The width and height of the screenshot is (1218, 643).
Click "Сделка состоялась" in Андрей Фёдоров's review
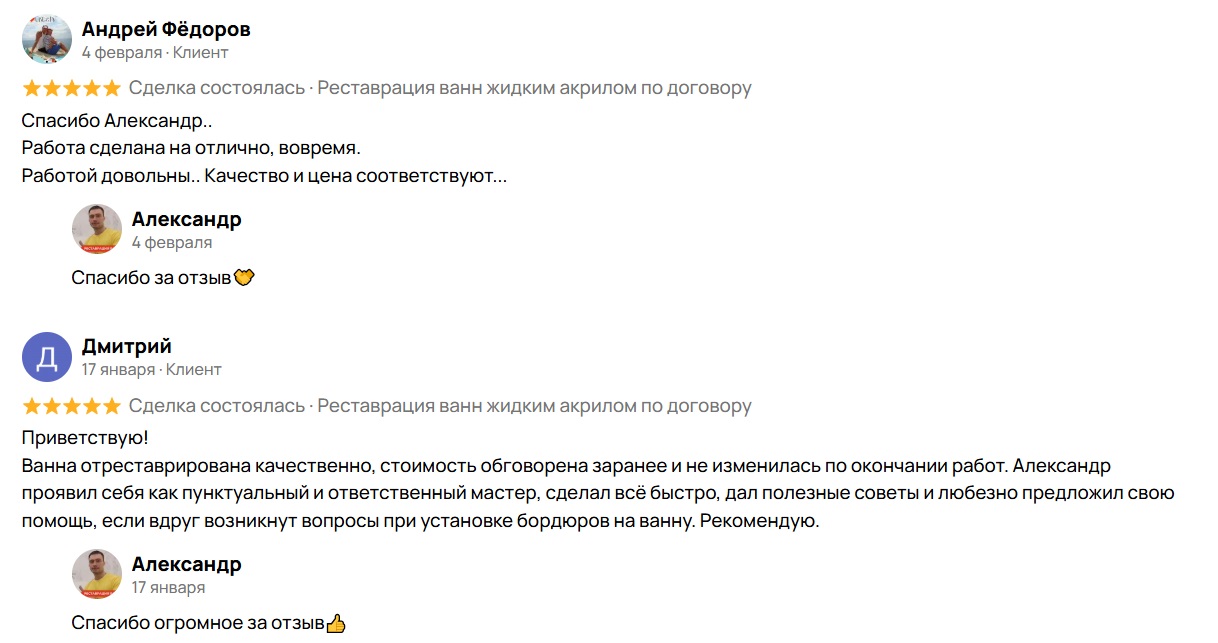[x=217, y=88]
